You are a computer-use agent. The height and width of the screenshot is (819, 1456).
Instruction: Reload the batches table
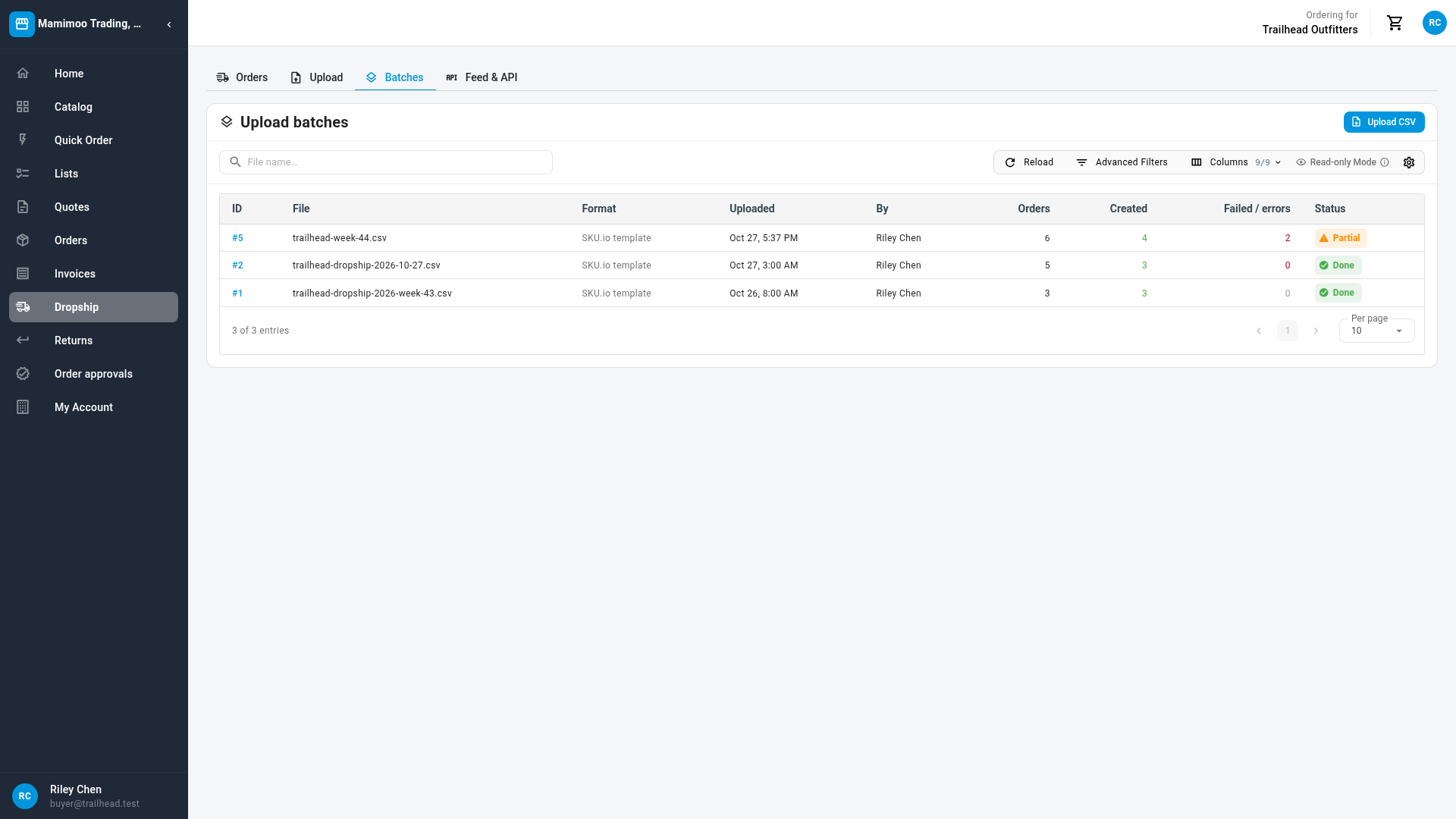click(1029, 162)
